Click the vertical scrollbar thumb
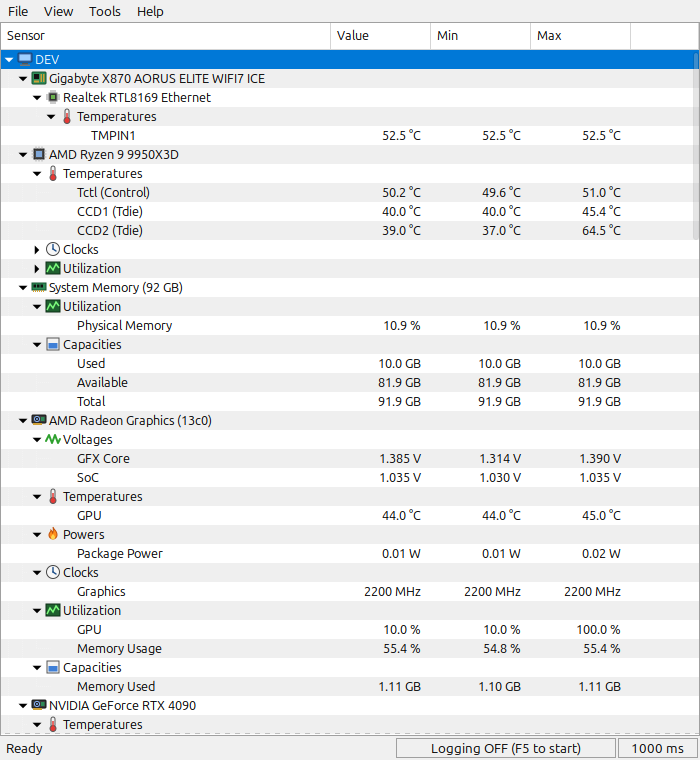Screen dimensions: 700x760 tap(696, 145)
